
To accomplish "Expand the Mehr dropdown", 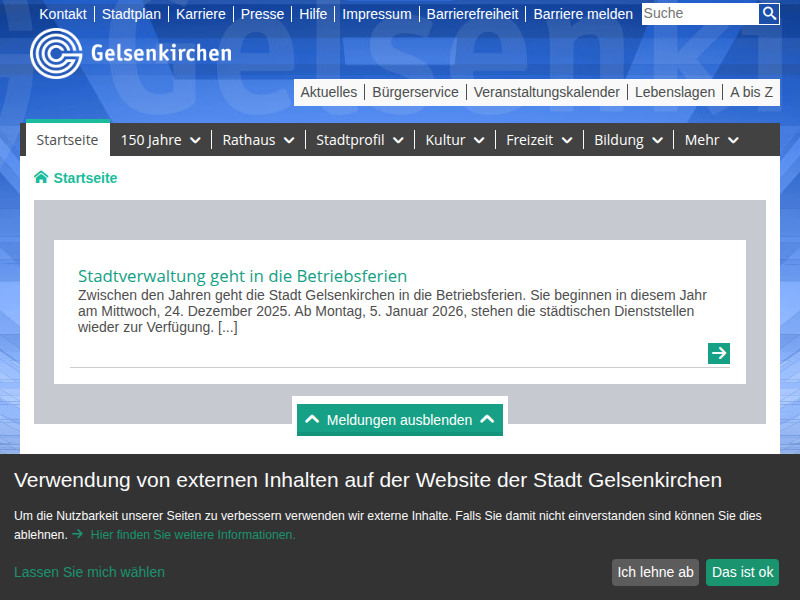I will click(711, 140).
